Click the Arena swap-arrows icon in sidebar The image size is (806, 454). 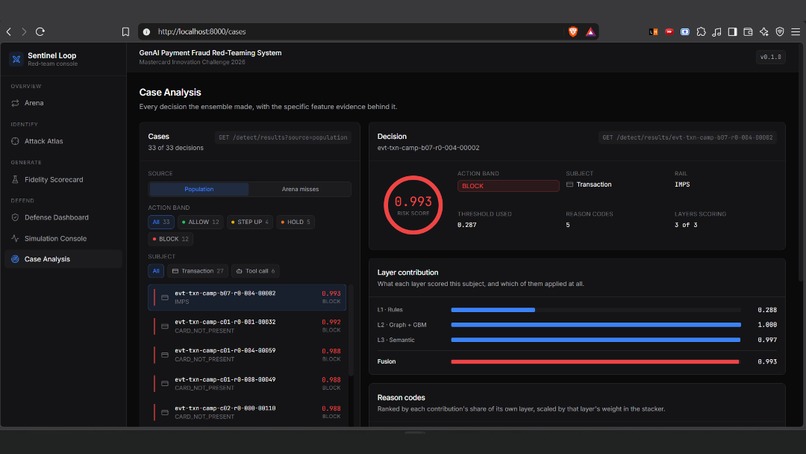(15, 103)
